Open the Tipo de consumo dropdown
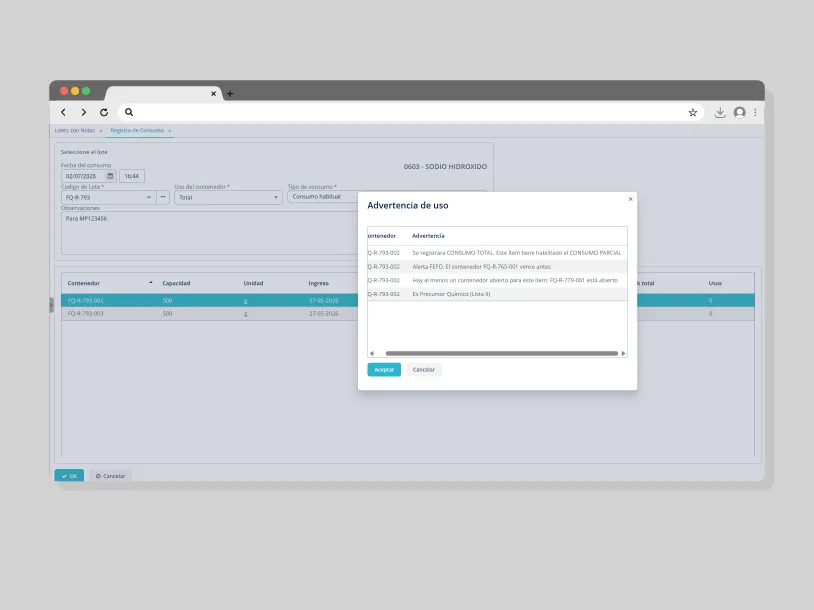The width and height of the screenshot is (814, 610). point(323,197)
